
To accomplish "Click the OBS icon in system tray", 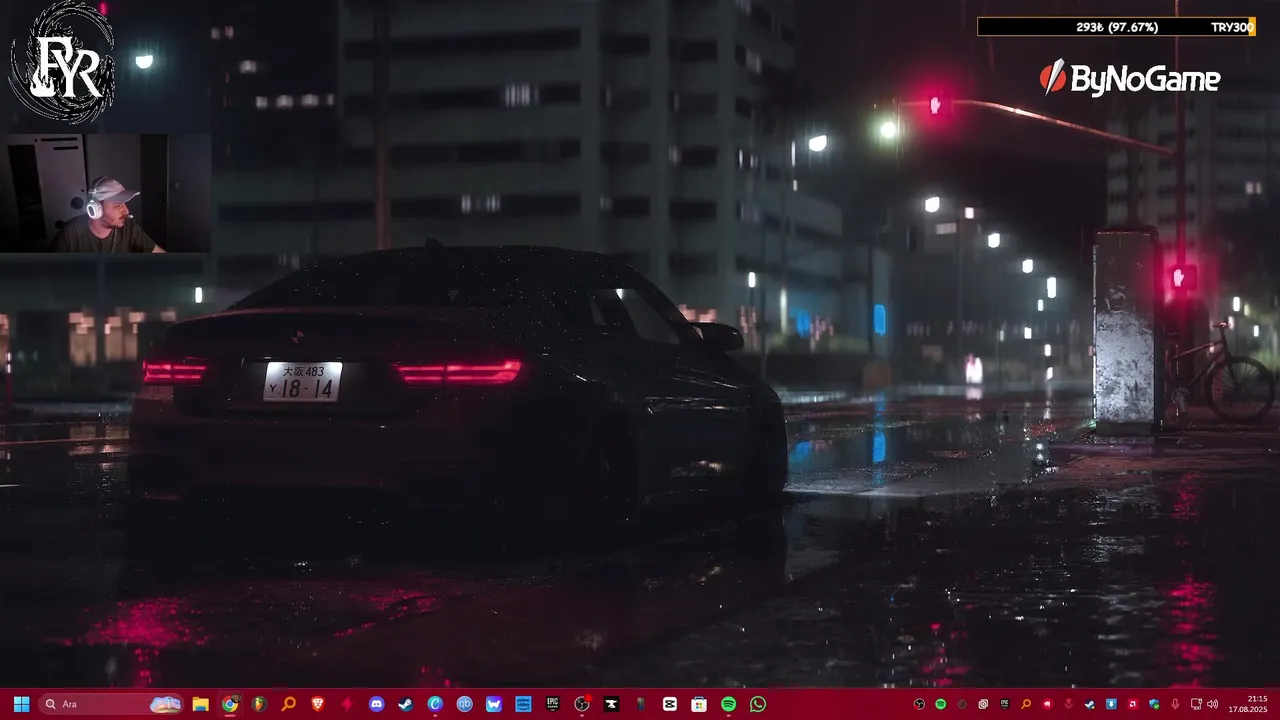I will (x=919, y=704).
